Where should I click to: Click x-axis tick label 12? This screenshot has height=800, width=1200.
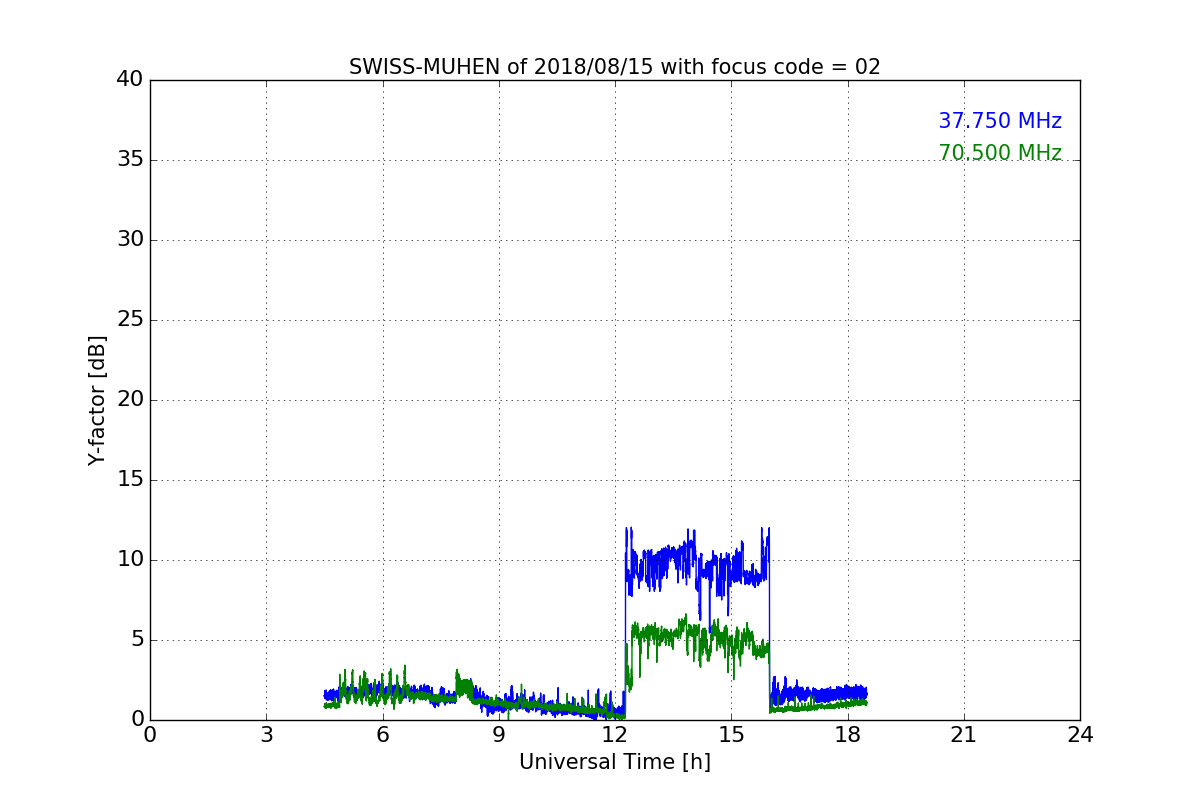[x=615, y=735]
